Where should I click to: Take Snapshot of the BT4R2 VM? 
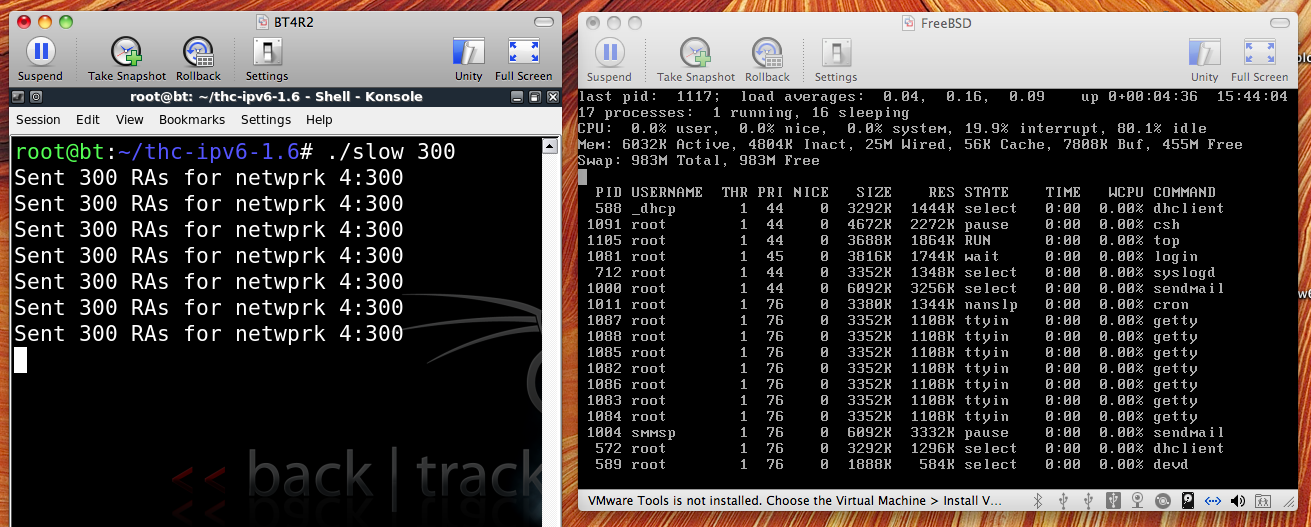point(127,59)
